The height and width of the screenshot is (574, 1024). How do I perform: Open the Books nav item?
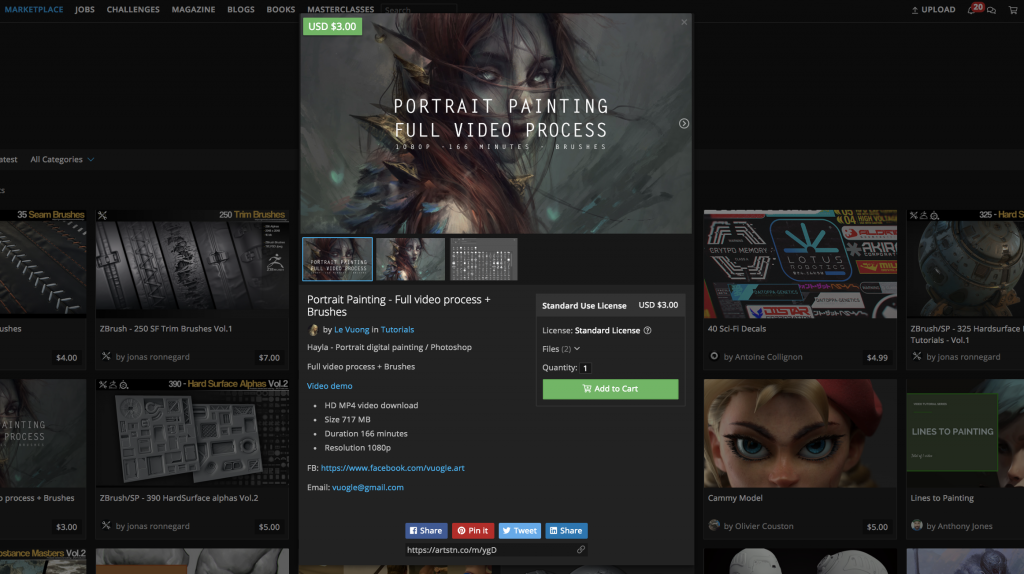coord(281,9)
